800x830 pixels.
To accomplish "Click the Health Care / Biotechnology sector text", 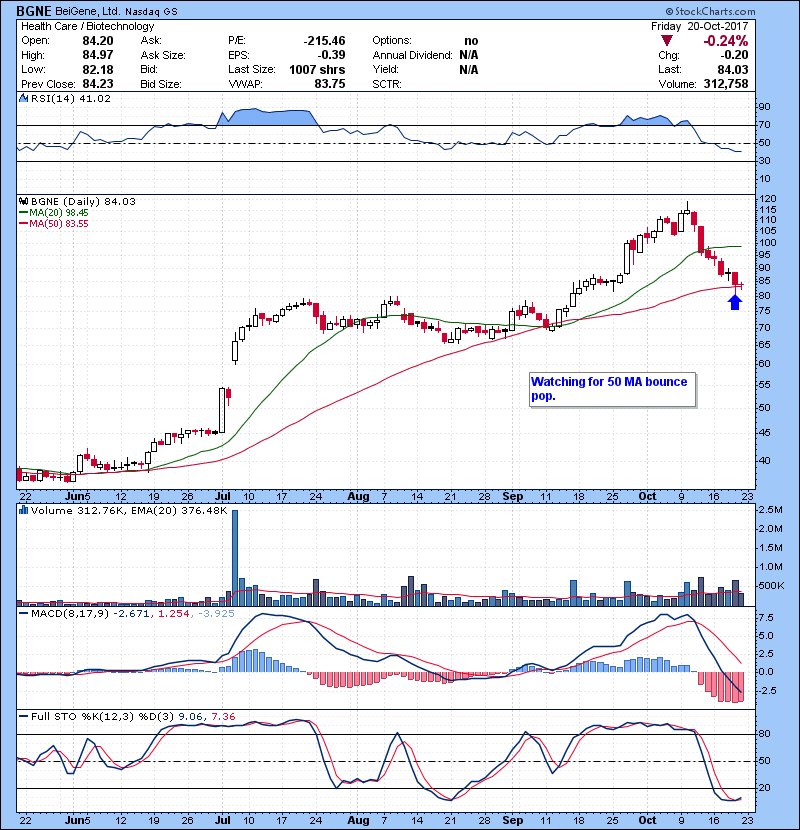I will click(88, 26).
